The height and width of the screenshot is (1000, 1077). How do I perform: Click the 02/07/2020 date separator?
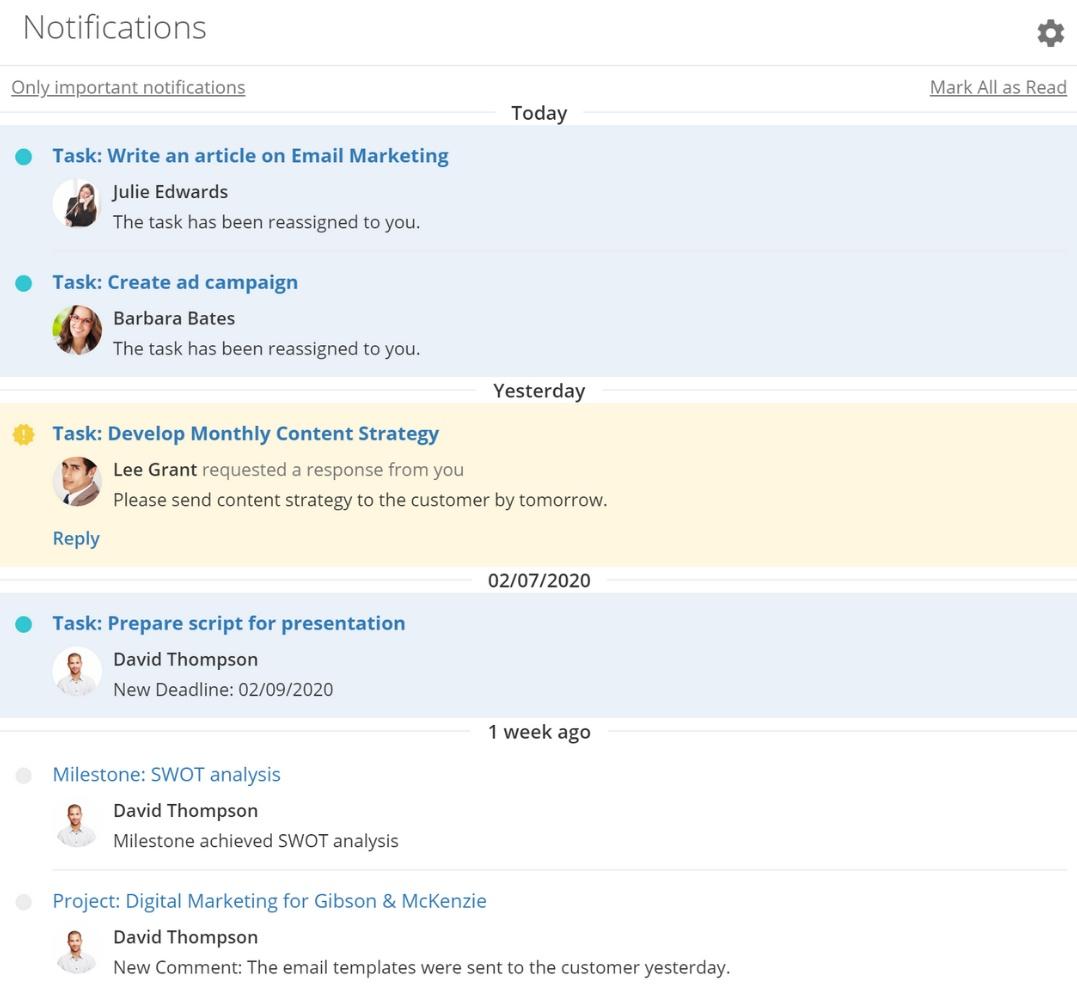coord(539,580)
